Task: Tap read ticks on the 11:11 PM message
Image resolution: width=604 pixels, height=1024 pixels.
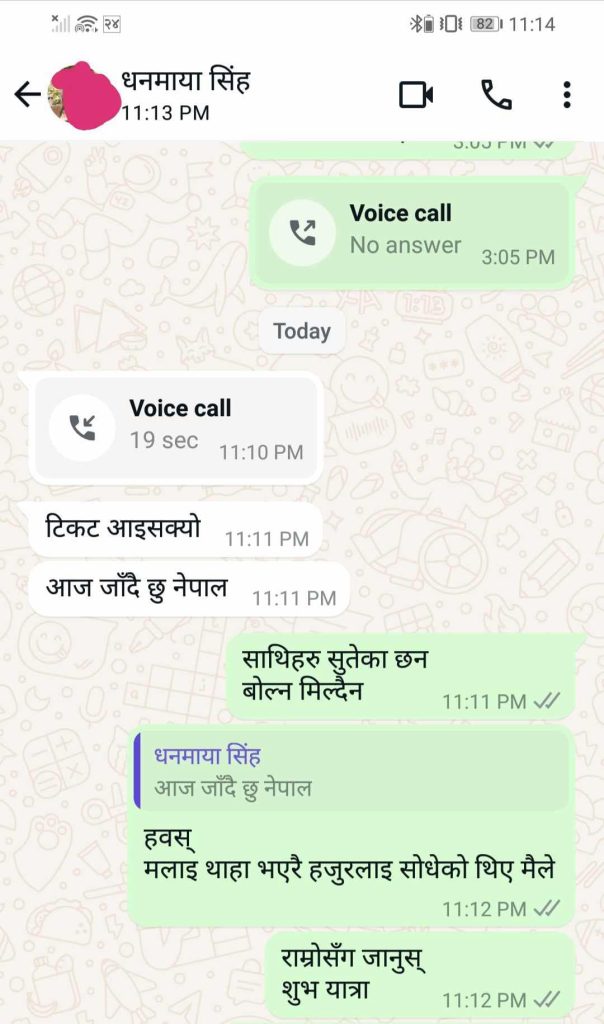Action: click(546, 701)
